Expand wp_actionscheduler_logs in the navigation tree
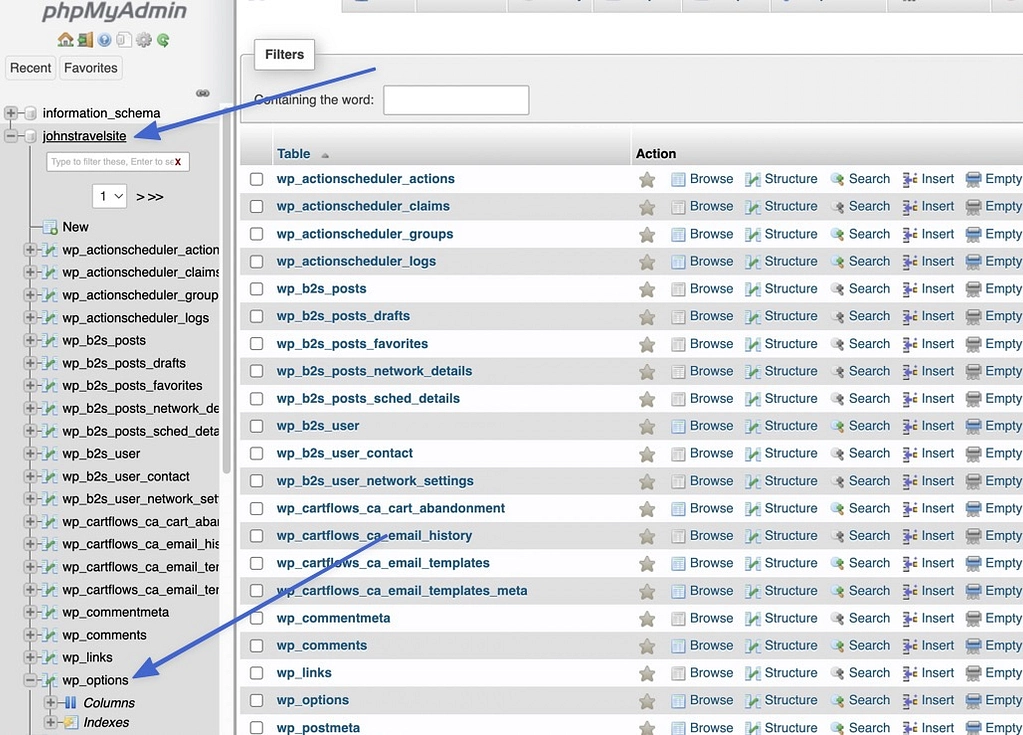 click(x=30, y=318)
